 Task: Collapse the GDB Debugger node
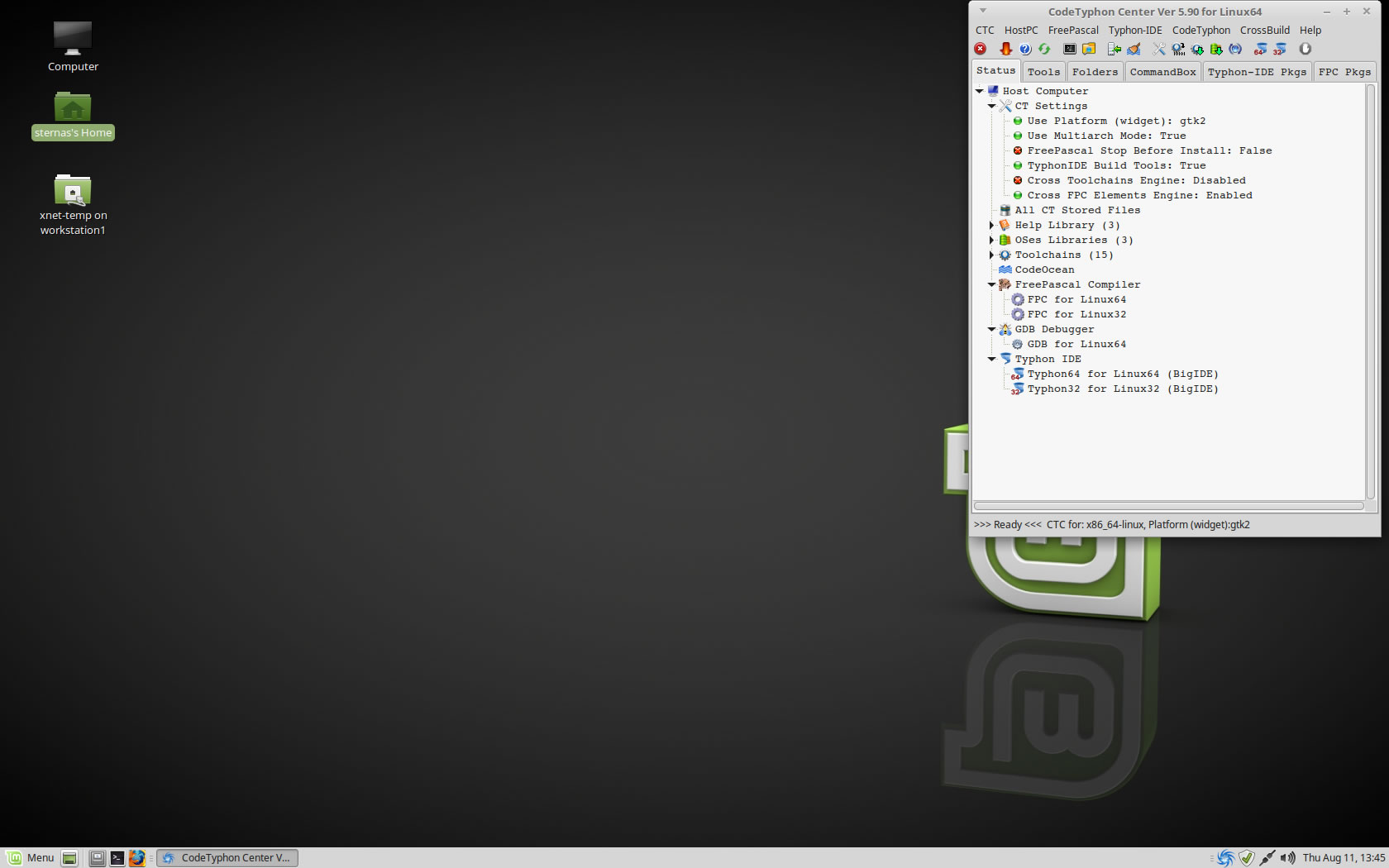[x=991, y=329]
